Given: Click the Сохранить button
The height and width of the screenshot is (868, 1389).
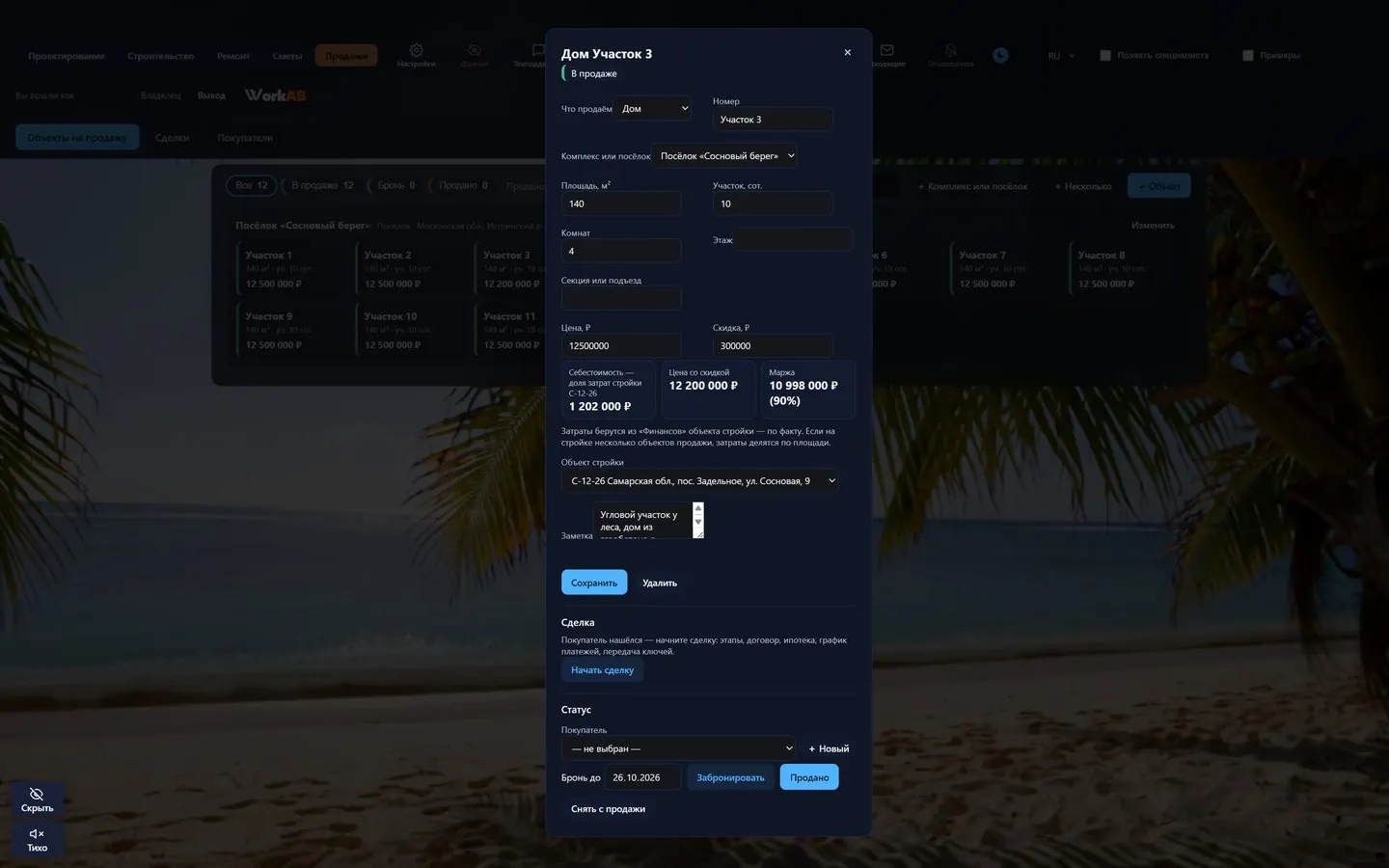Looking at the screenshot, I should click(594, 583).
